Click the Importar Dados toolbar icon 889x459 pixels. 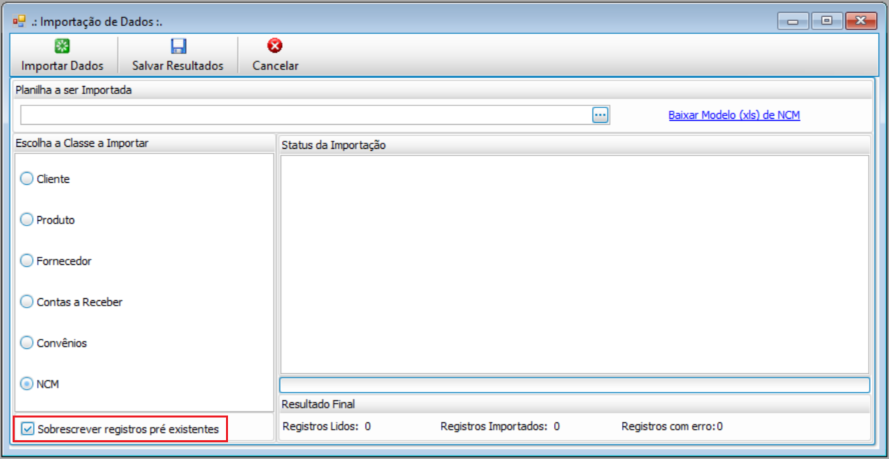coord(62,46)
